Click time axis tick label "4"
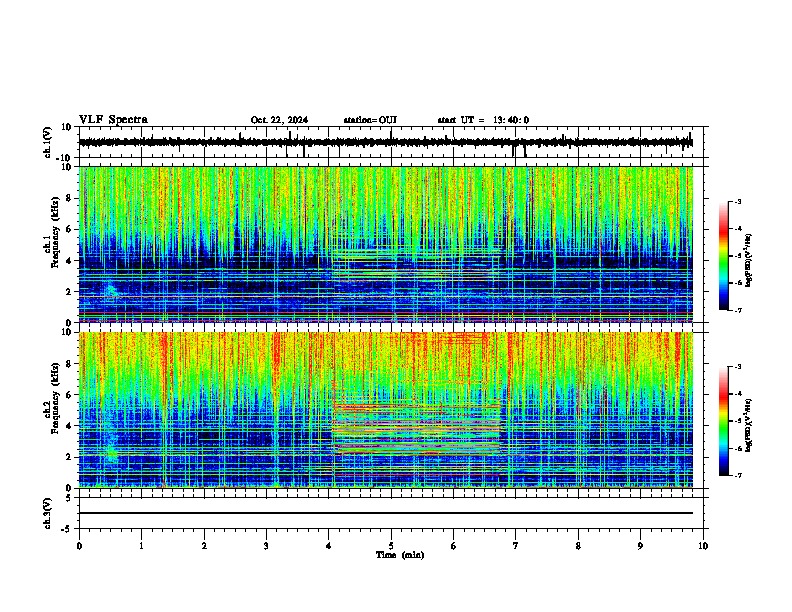 pyautogui.click(x=329, y=546)
